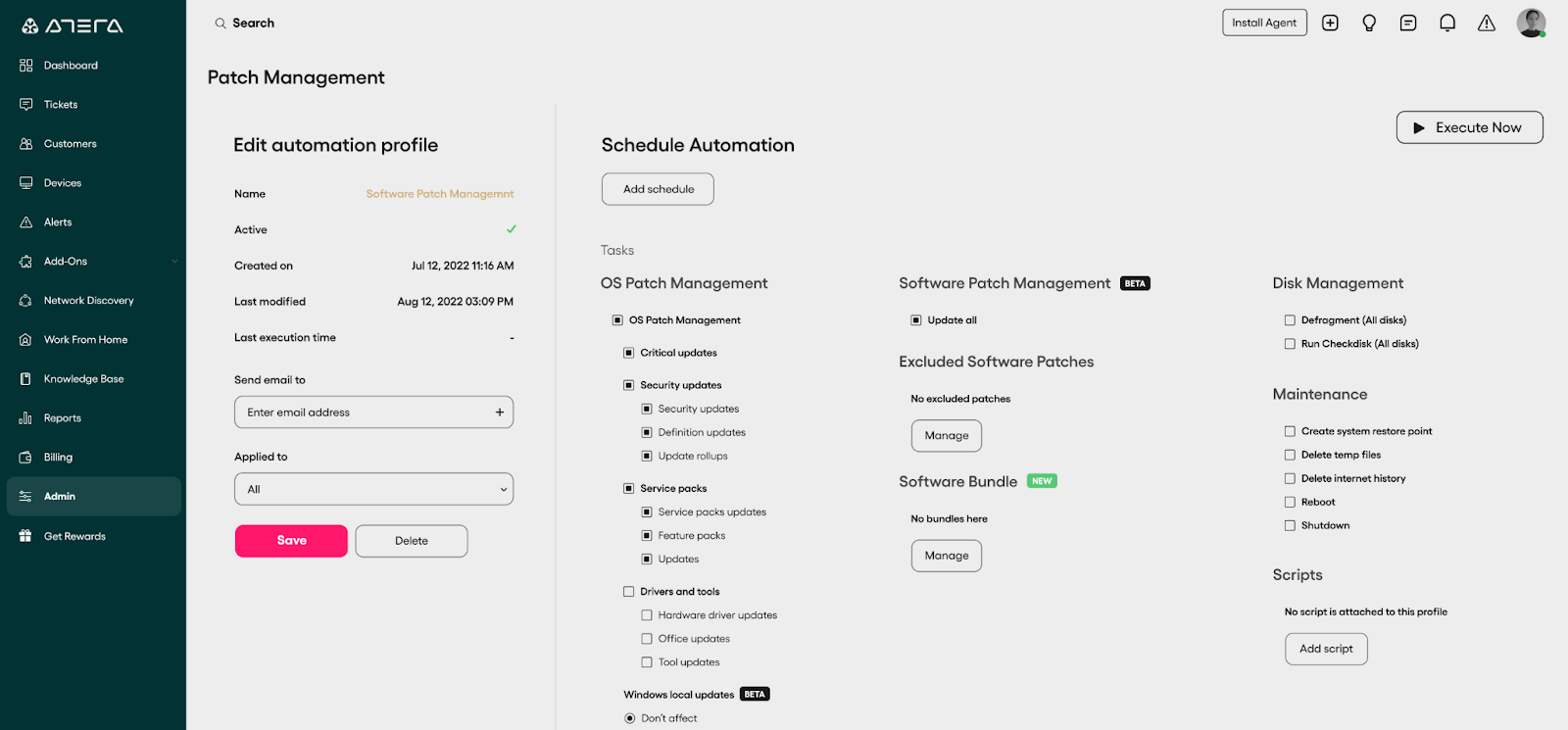Enable the Reboot checkbox
The width and height of the screenshot is (1568, 730).
[1290, 503]
